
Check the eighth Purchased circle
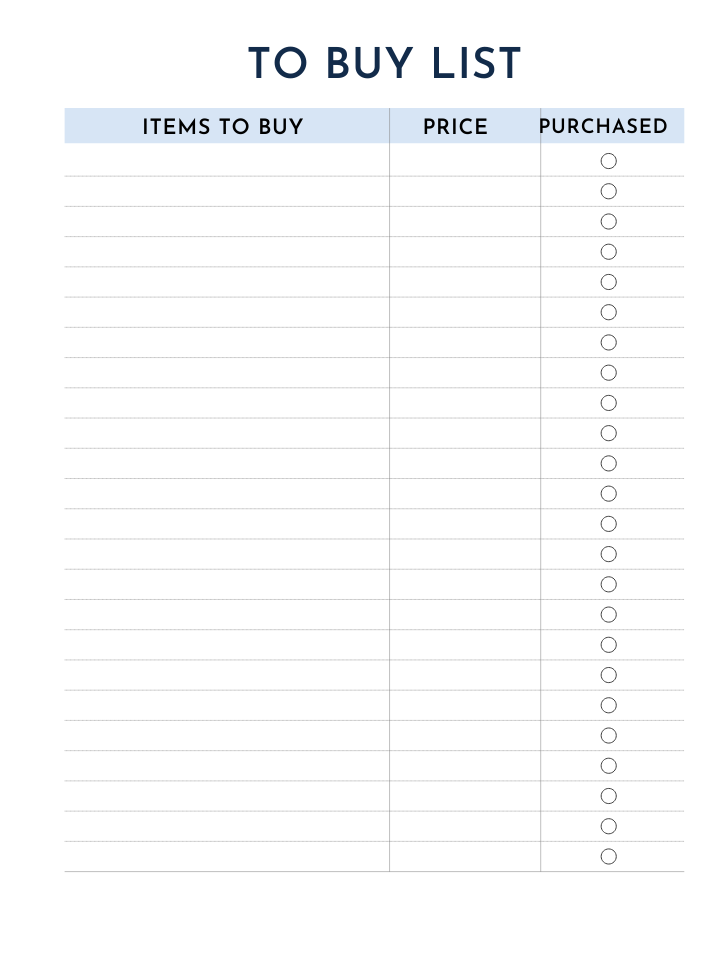coord(608,372)
